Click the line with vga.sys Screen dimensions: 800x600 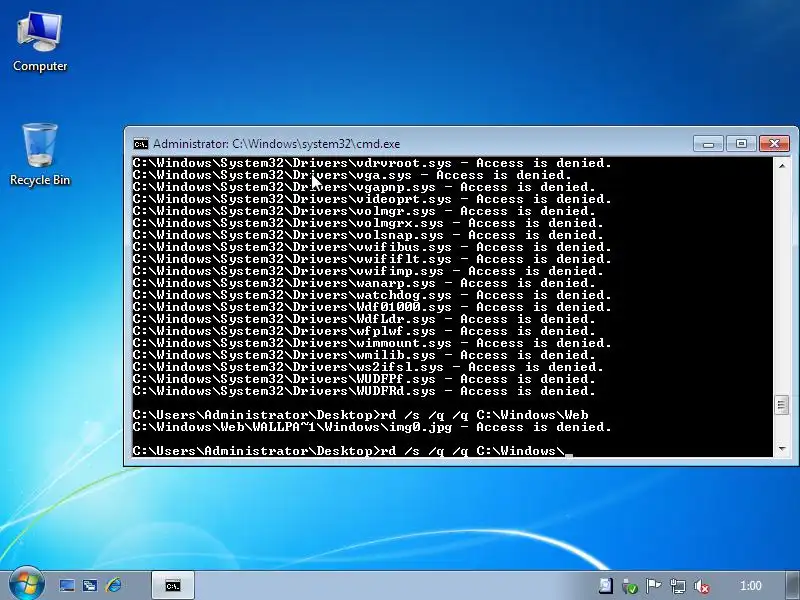click(352, 176)
